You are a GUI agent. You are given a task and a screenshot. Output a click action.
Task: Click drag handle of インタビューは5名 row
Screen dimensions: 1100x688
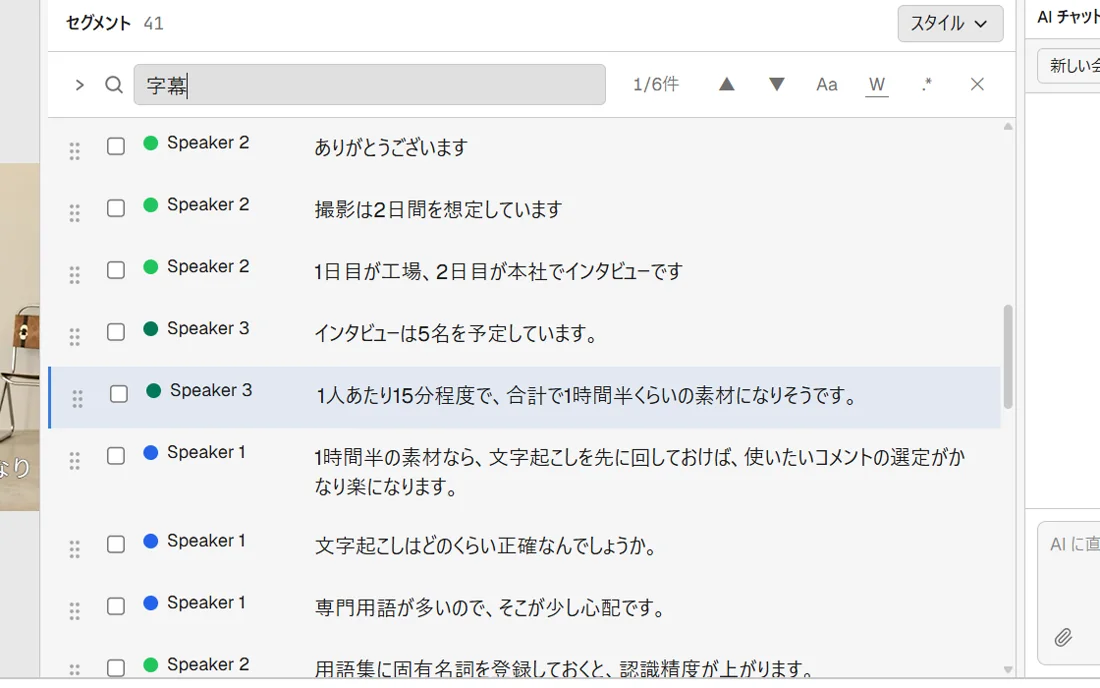click(74, 337)
